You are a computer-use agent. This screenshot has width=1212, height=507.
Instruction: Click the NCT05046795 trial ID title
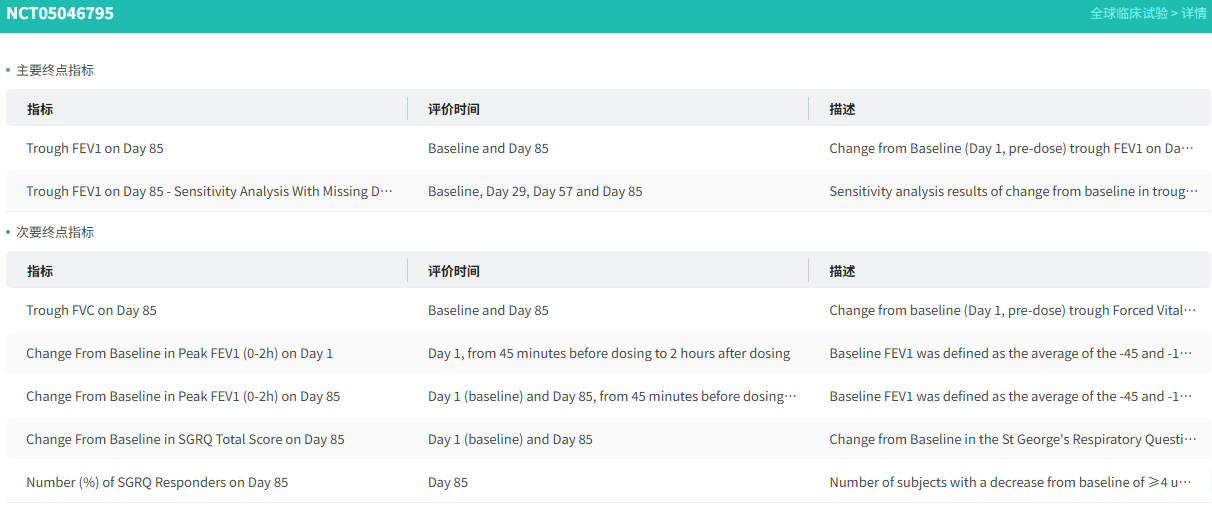pyautogui.click(x=60, y=14)
